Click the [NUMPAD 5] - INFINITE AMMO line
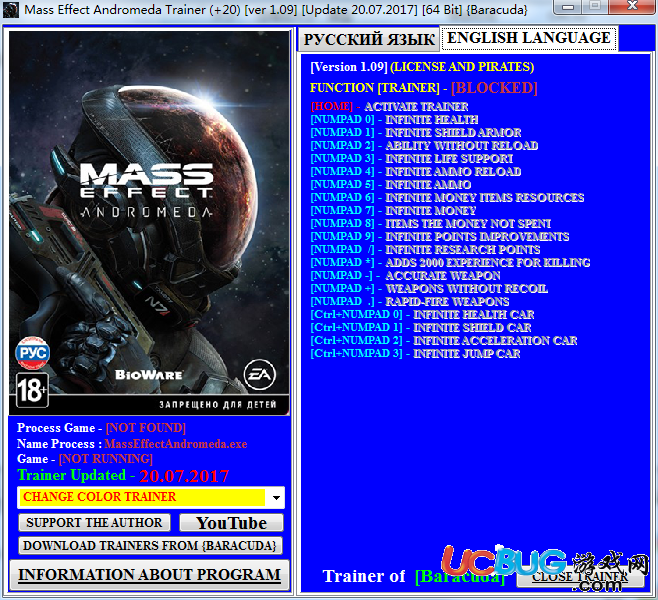Screen dimensions: 658x600 [390, 185]
